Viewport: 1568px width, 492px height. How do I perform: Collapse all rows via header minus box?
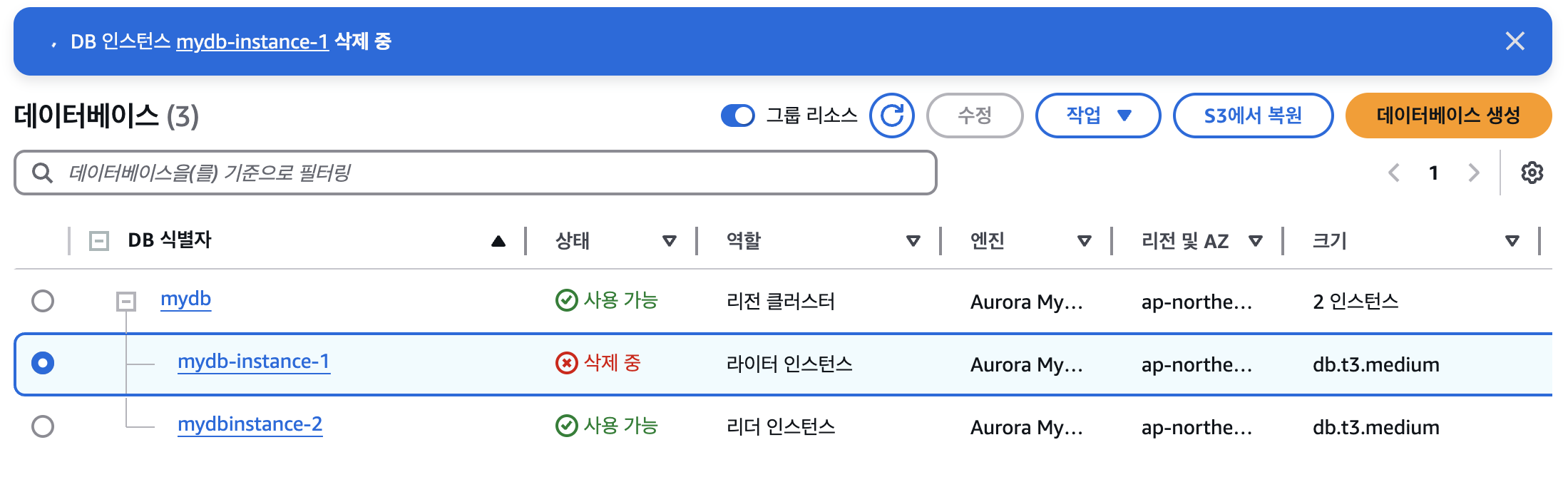pyautogui.click(x=99, y=241)
